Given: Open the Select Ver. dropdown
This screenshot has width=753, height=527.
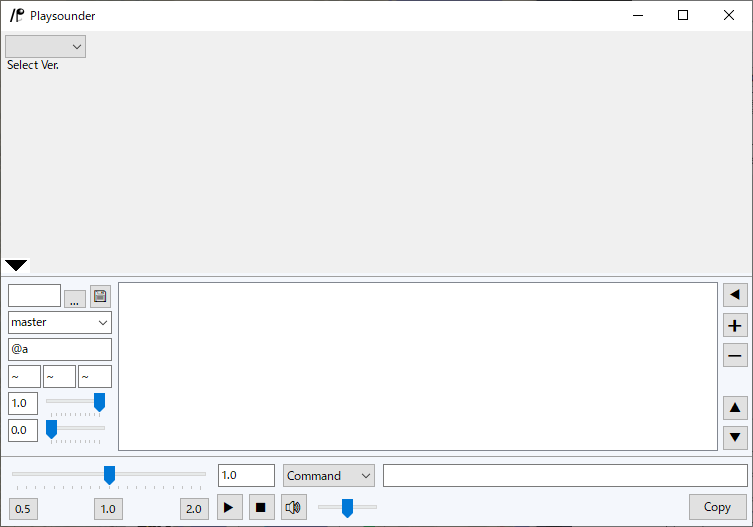Looking at the screenshot, I should point(46,46).
